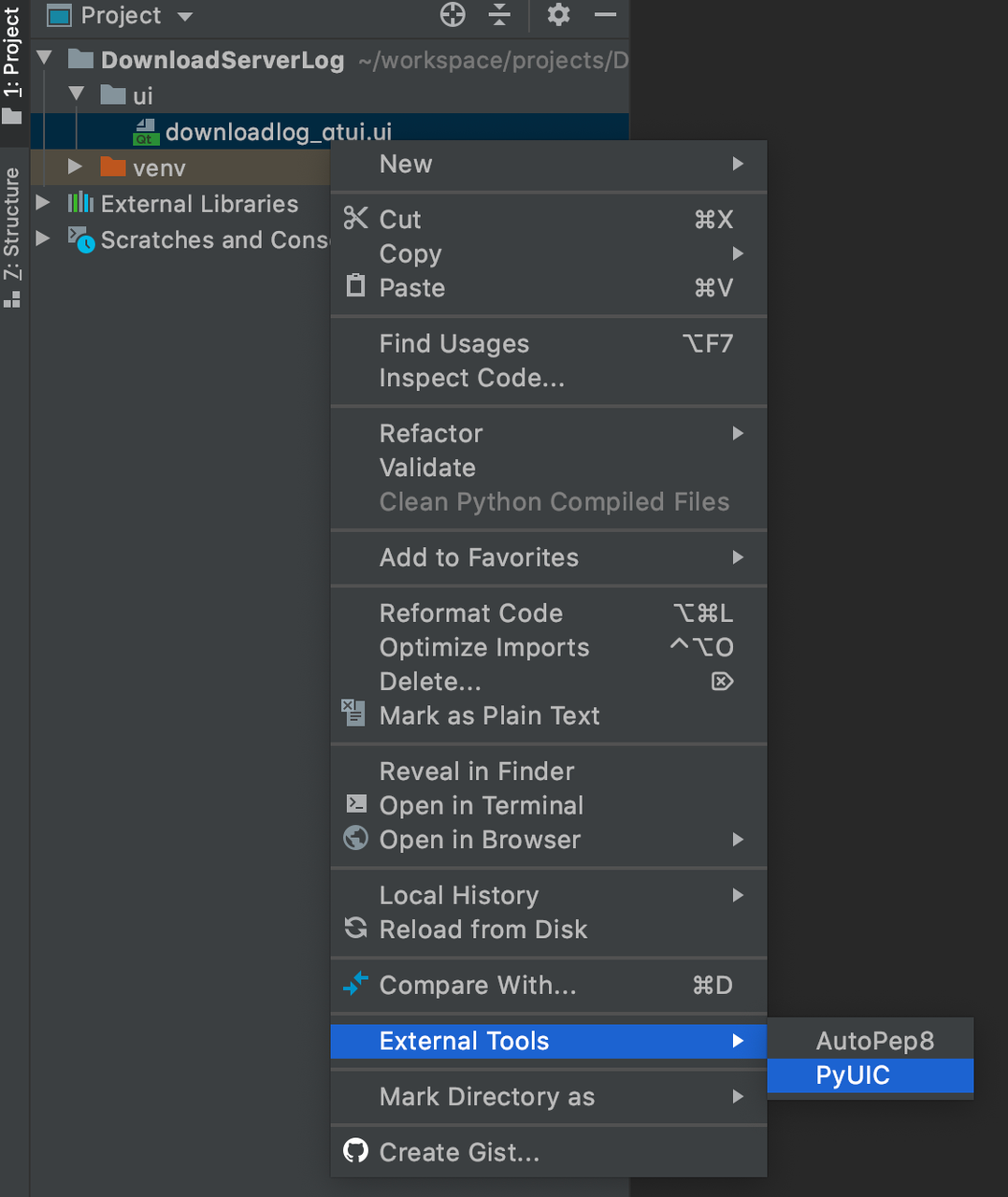
Task: Expand the venv folder
Action: click(76, 166)
